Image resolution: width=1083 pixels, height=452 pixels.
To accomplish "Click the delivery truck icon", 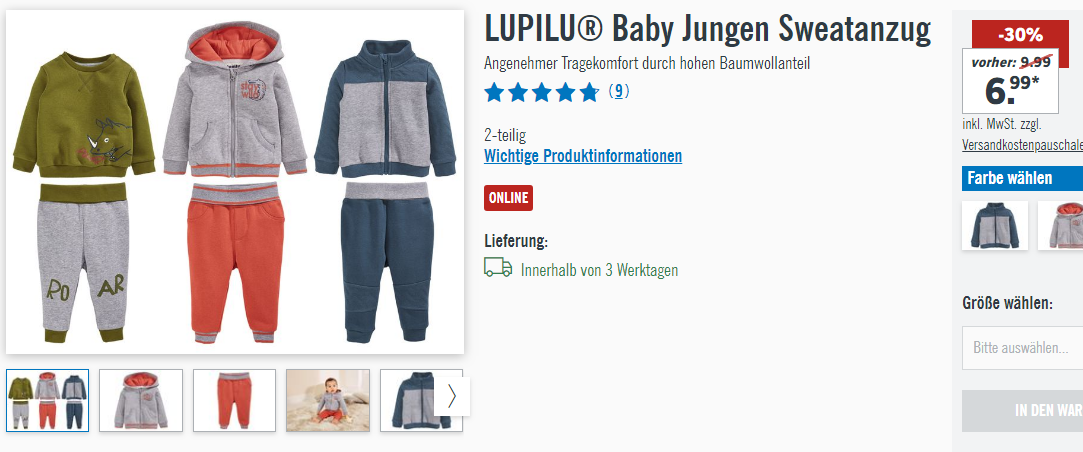I will pyautogui.click(x=498, y=268).
